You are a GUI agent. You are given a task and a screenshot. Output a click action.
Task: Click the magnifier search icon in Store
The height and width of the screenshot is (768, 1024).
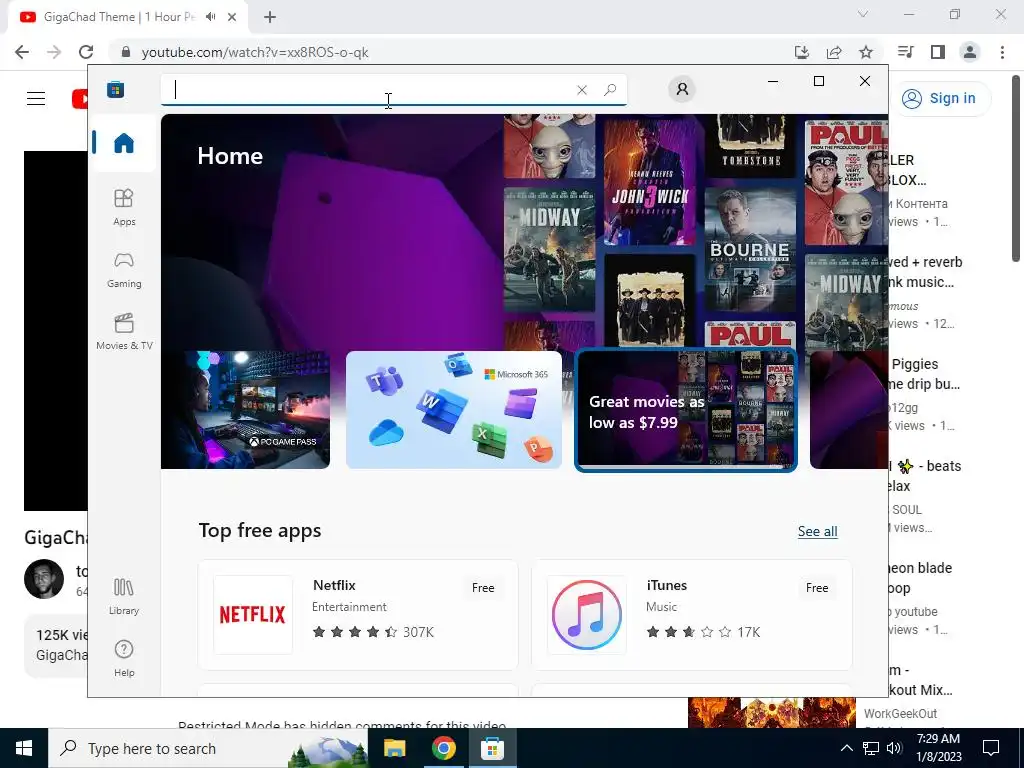tap(610, 90)
